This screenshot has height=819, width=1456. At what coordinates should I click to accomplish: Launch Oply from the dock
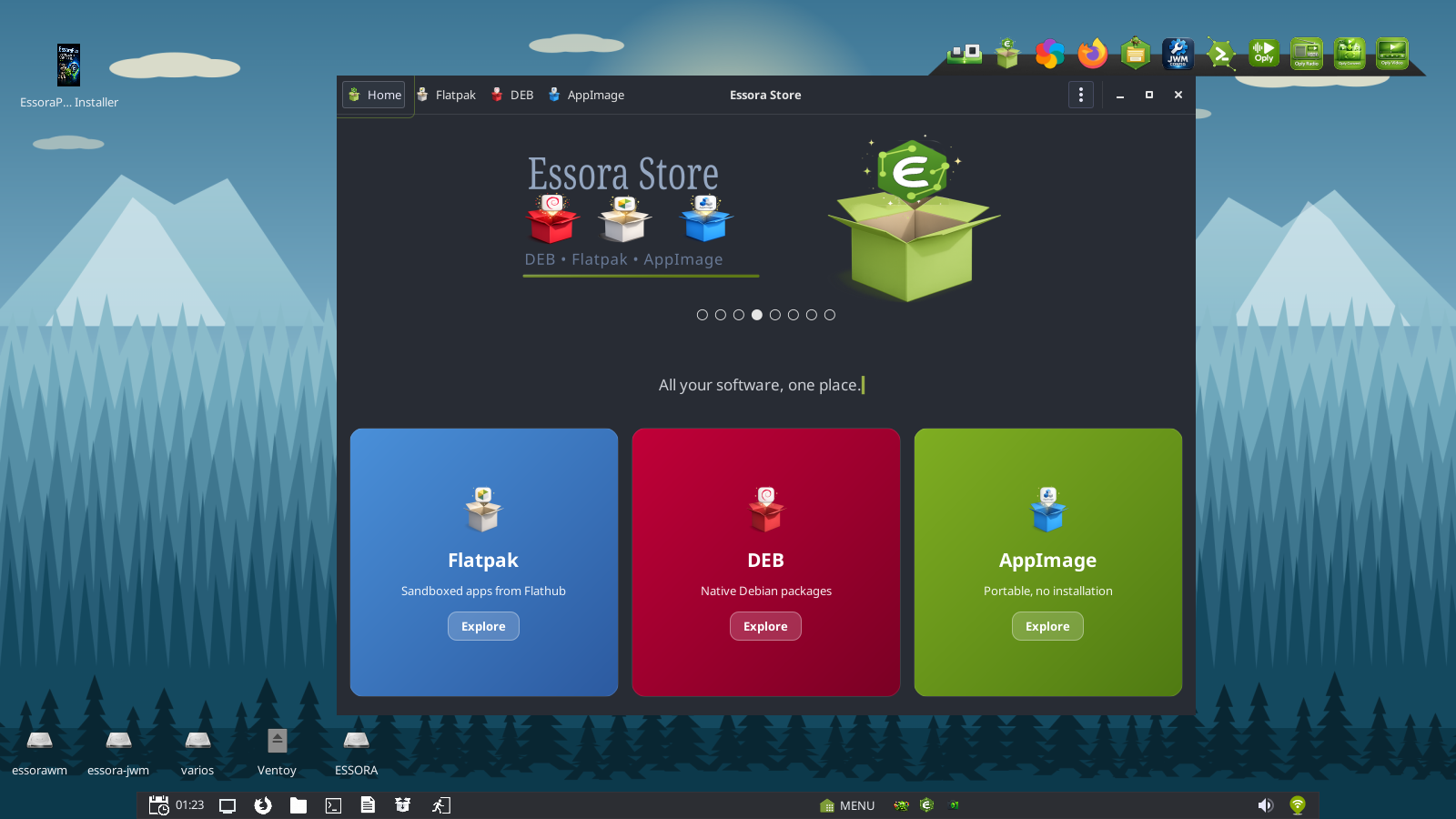click(x=1264, y=54)
